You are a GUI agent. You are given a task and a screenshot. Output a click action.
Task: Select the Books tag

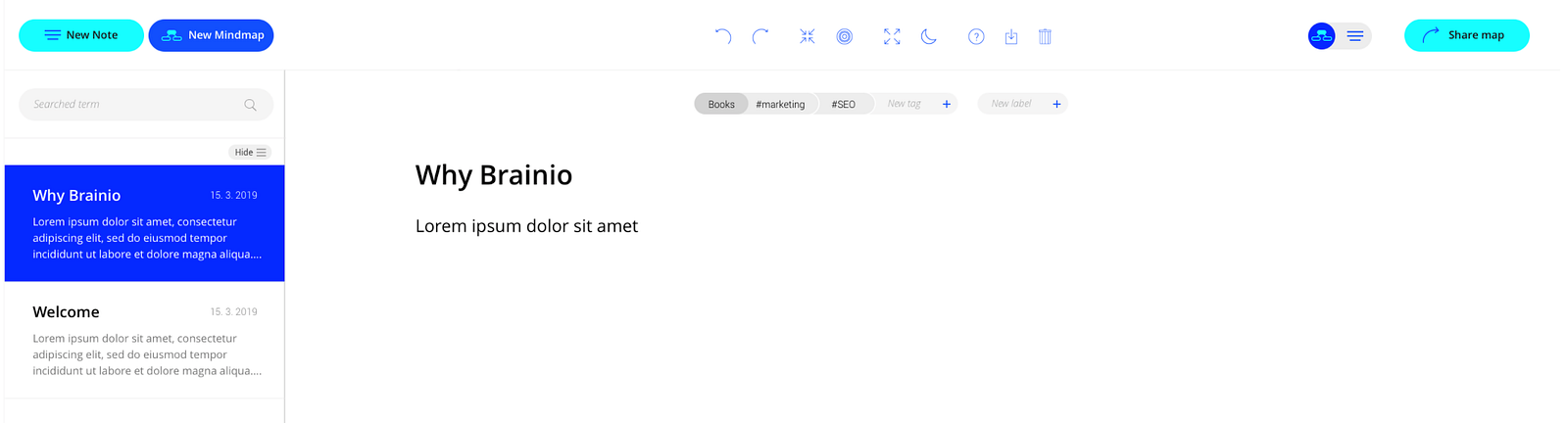coord(721,104)
